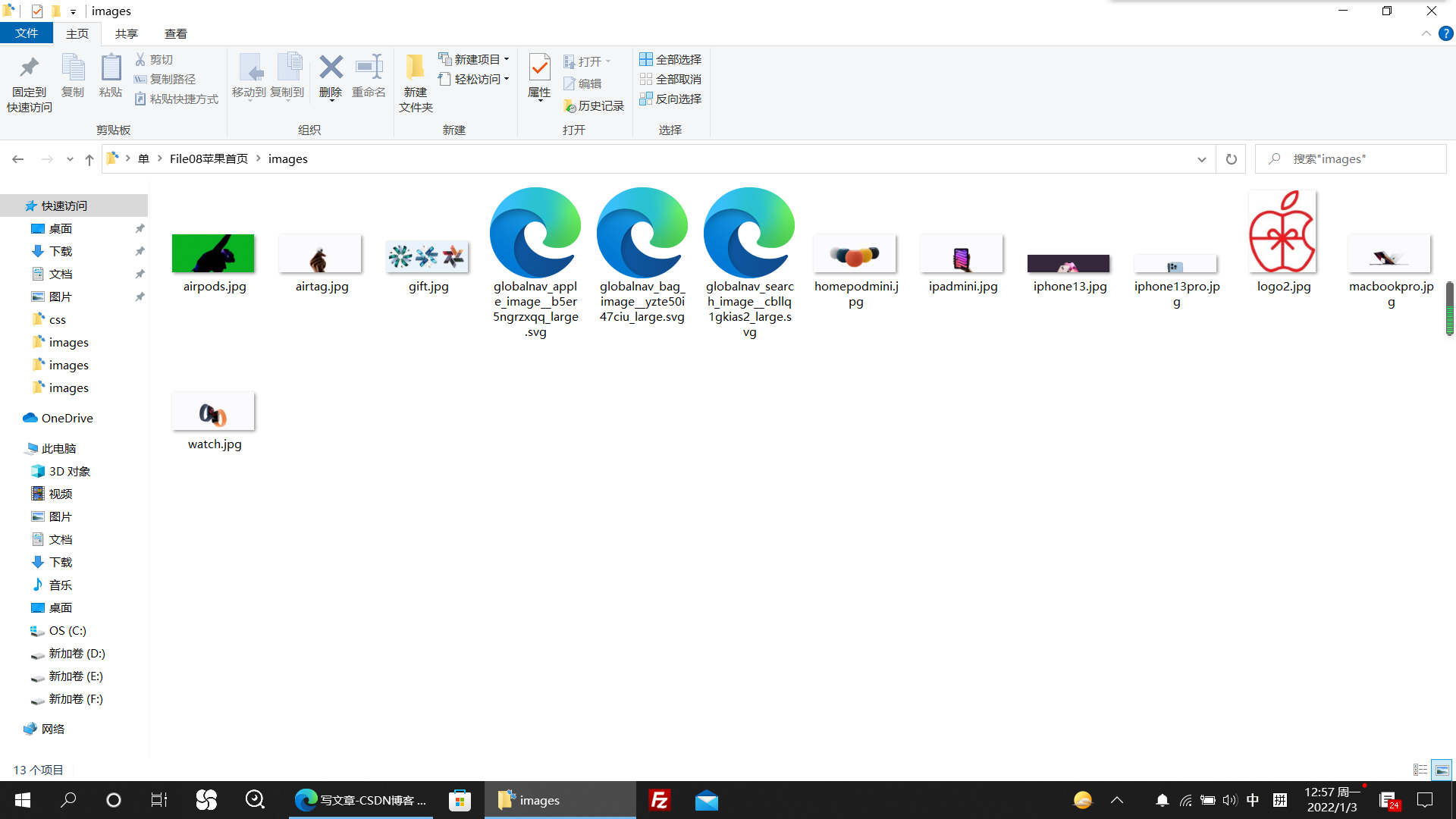Click the vertical scrollbar thumb
The height and width of the screenshot is (819, 1456).
coord(1449,308)
